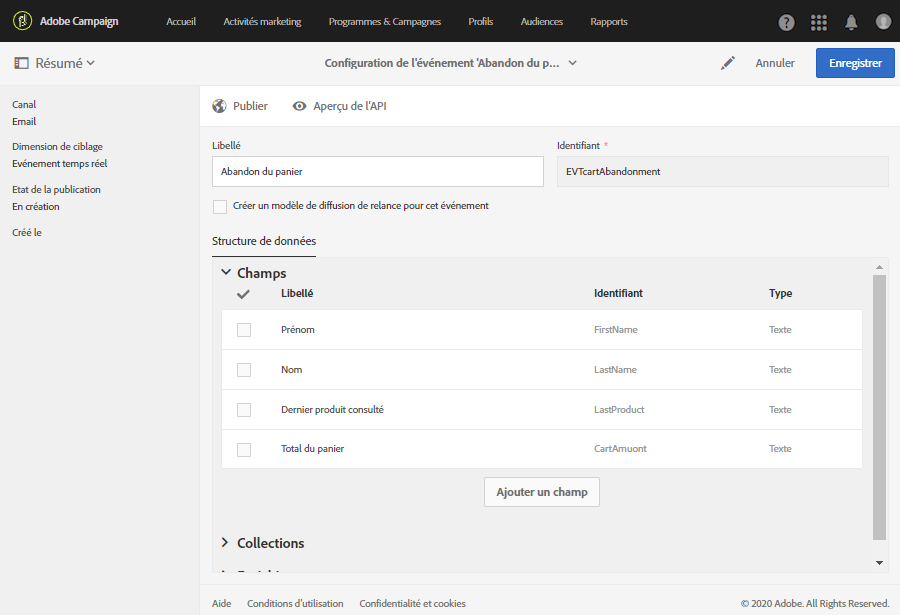Image resolution: width=900 pixels, height=615 pixels.
Task: Enable the relance delivery template checkbox
Action: coord(220,206)
